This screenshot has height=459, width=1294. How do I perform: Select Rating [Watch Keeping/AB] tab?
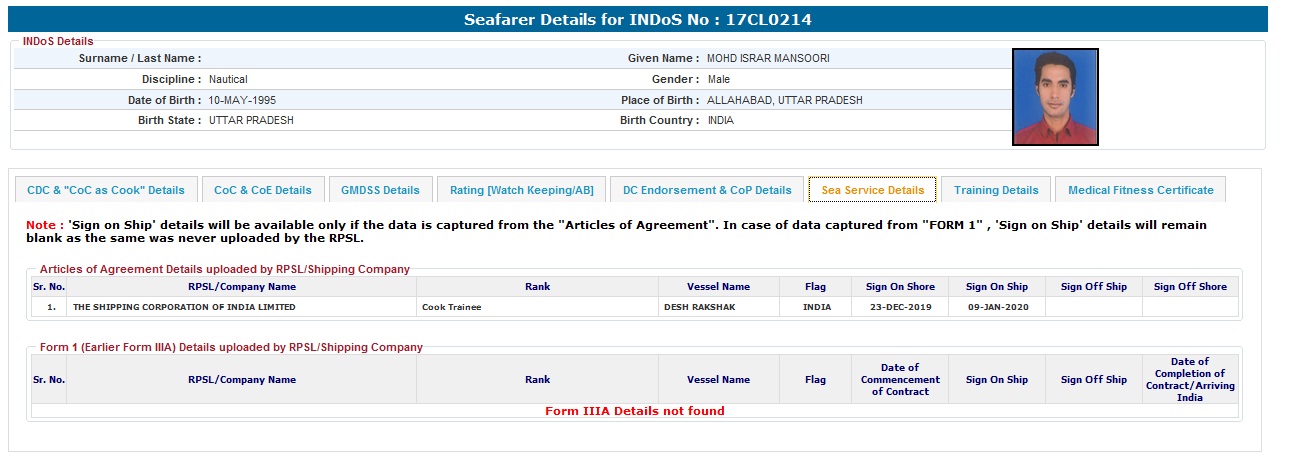[521, 190]
